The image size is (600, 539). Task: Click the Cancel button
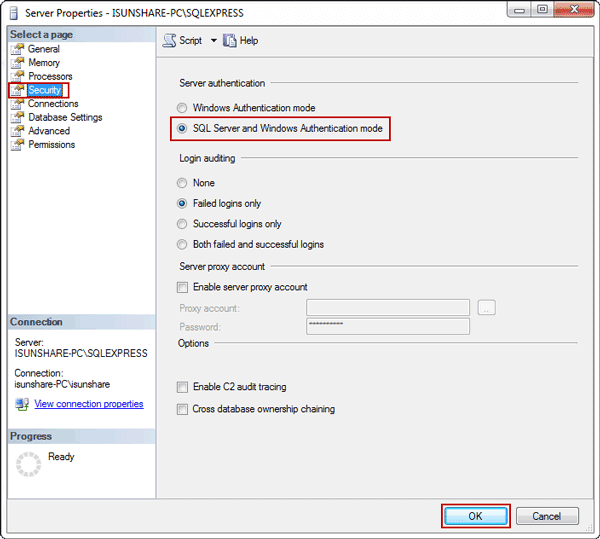click(547, 516)
